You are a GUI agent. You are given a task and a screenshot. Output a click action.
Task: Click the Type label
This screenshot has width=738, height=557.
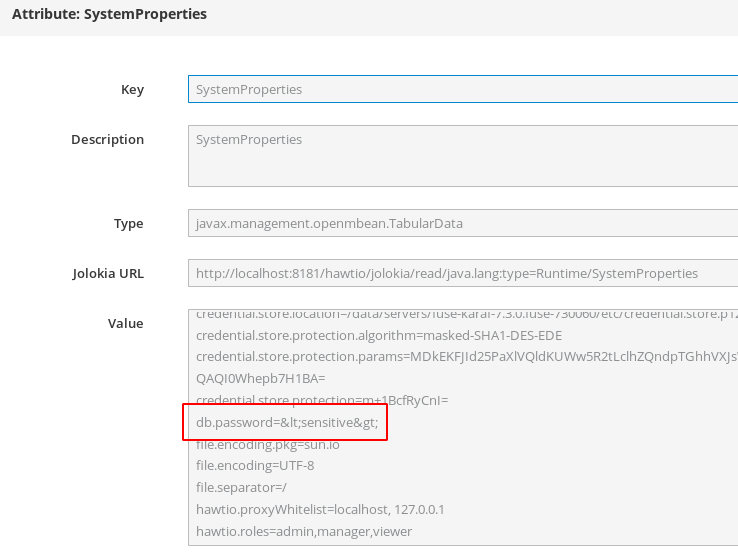point(128,224)
